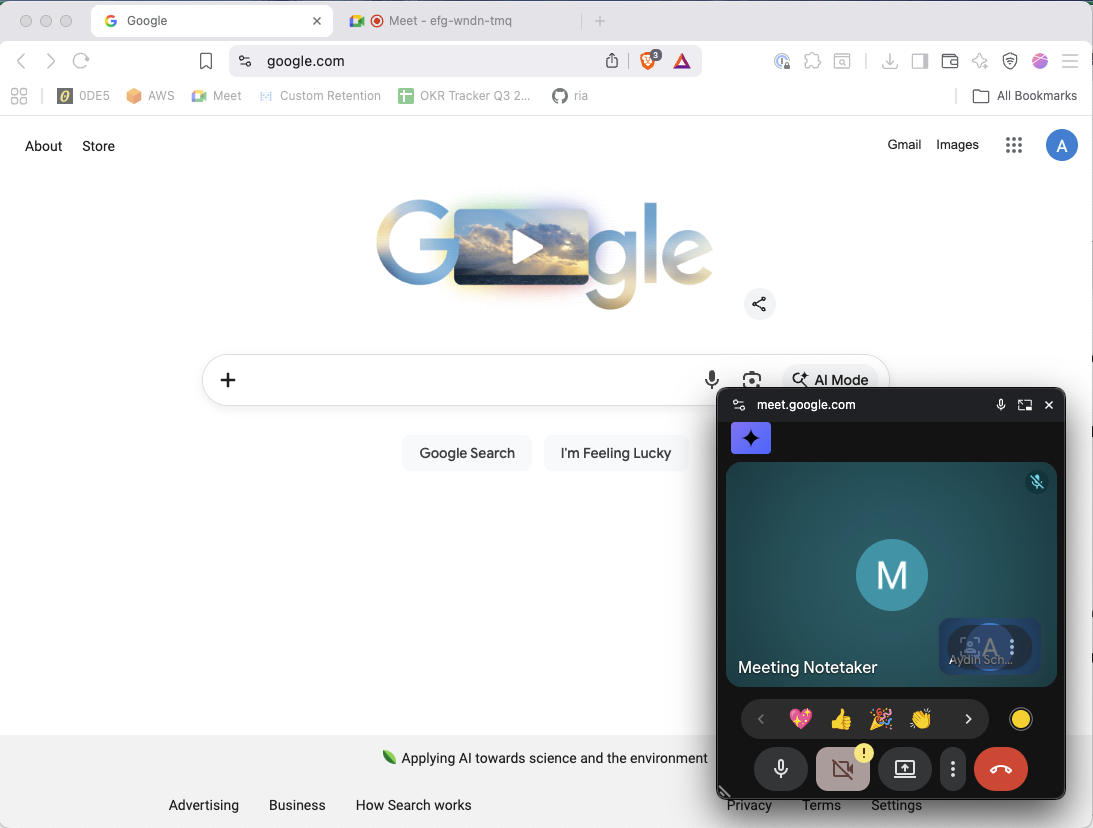Viewport: 1093px width, 828px height.
Task: Open the 0DE5 bookmark
Action: [84, 96]
